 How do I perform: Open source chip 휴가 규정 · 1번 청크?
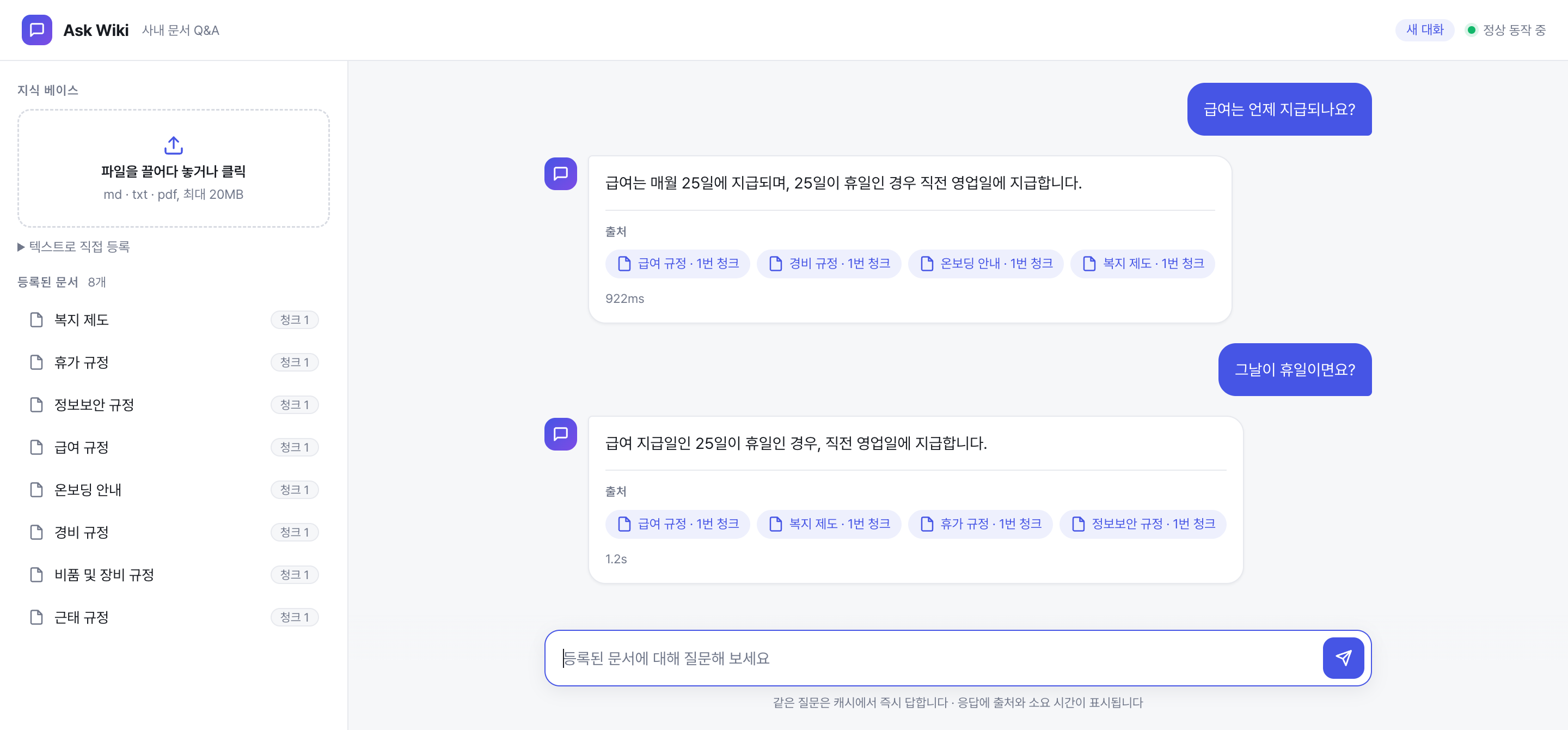[x=980, y=524]
